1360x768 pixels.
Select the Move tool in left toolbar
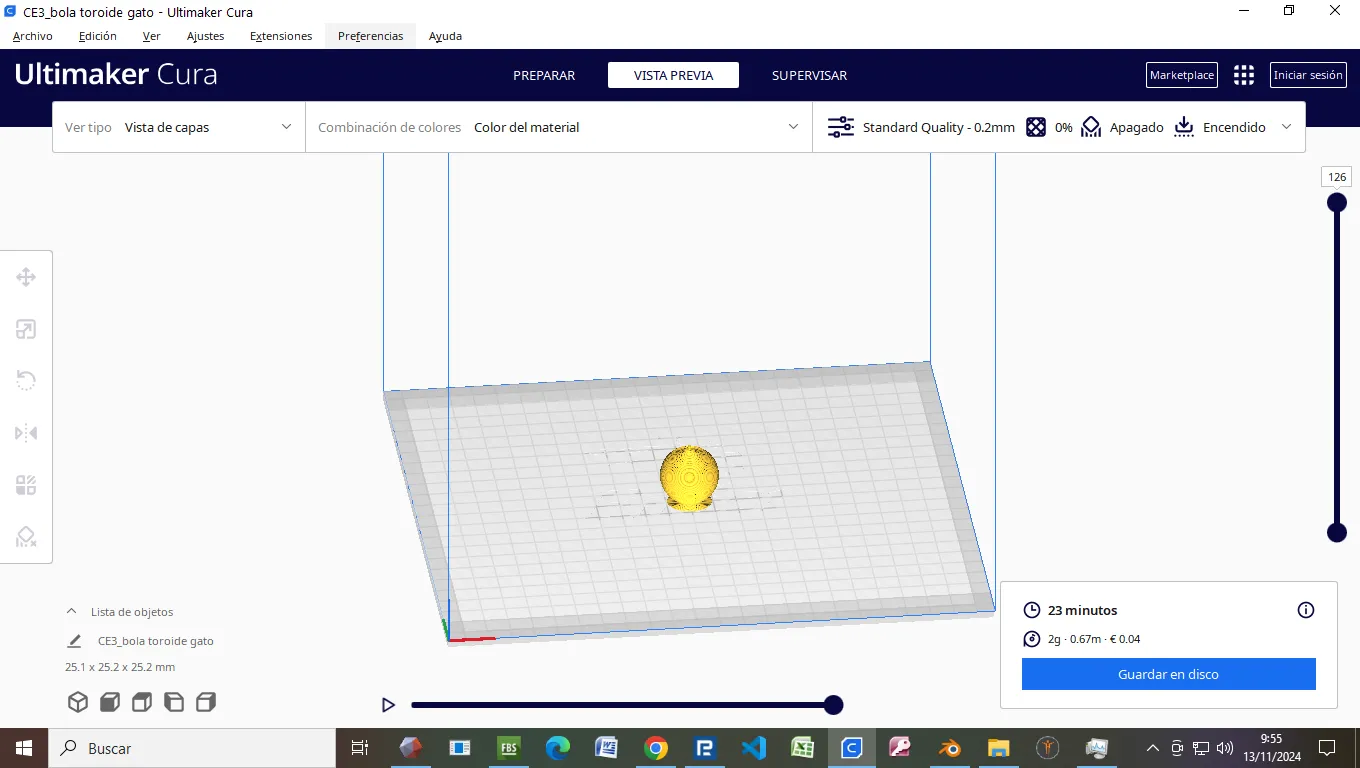click(x=26, y=277)
